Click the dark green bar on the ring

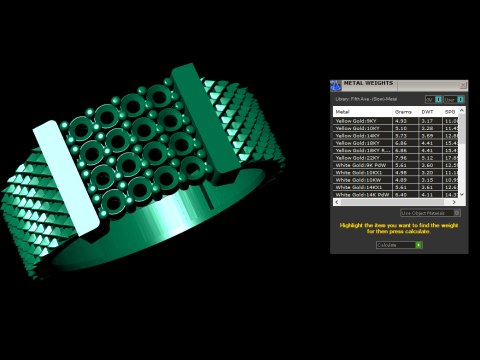point(206,118)
